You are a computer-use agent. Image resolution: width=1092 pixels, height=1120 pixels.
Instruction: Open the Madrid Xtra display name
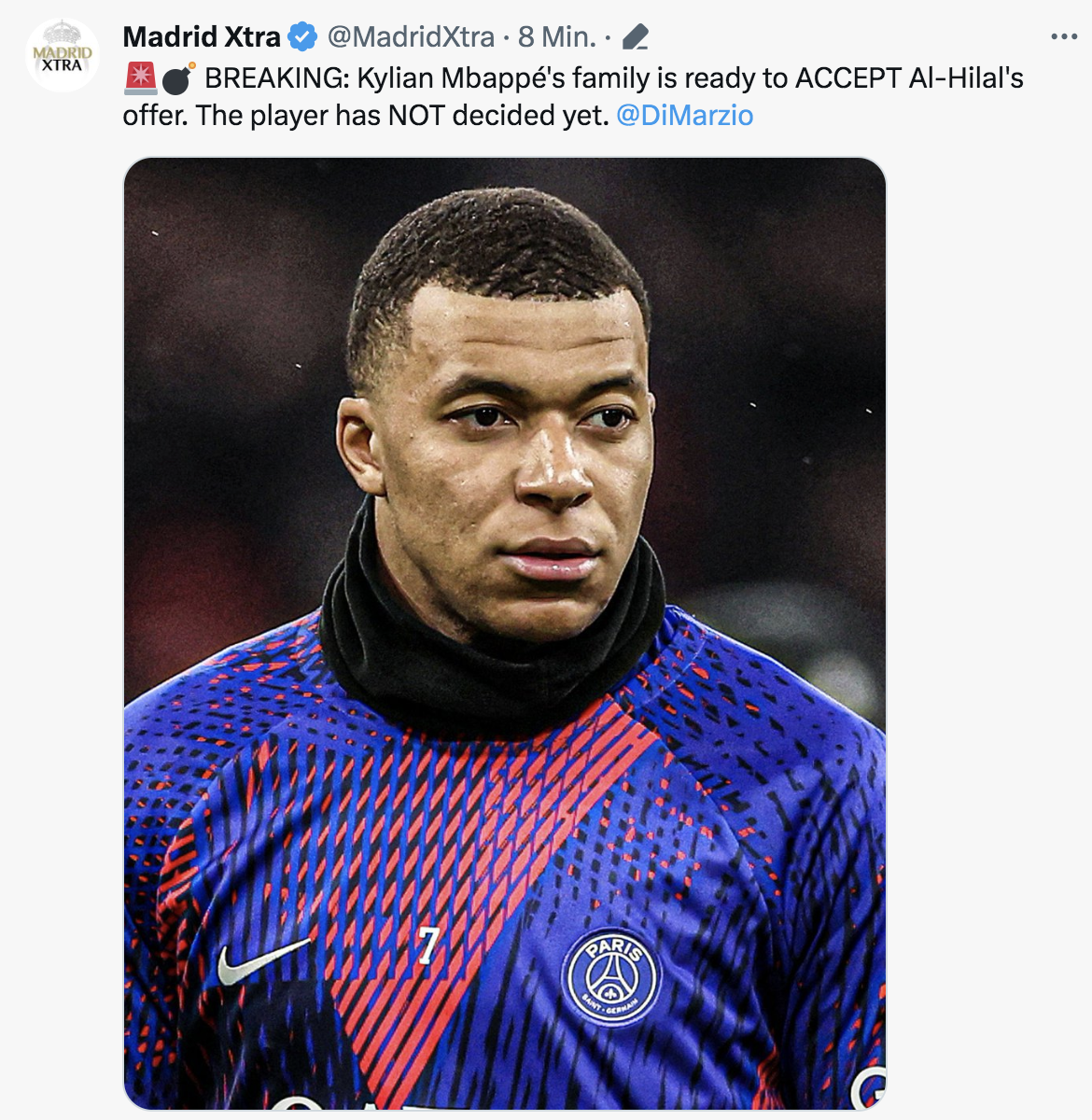pos(202,37)
